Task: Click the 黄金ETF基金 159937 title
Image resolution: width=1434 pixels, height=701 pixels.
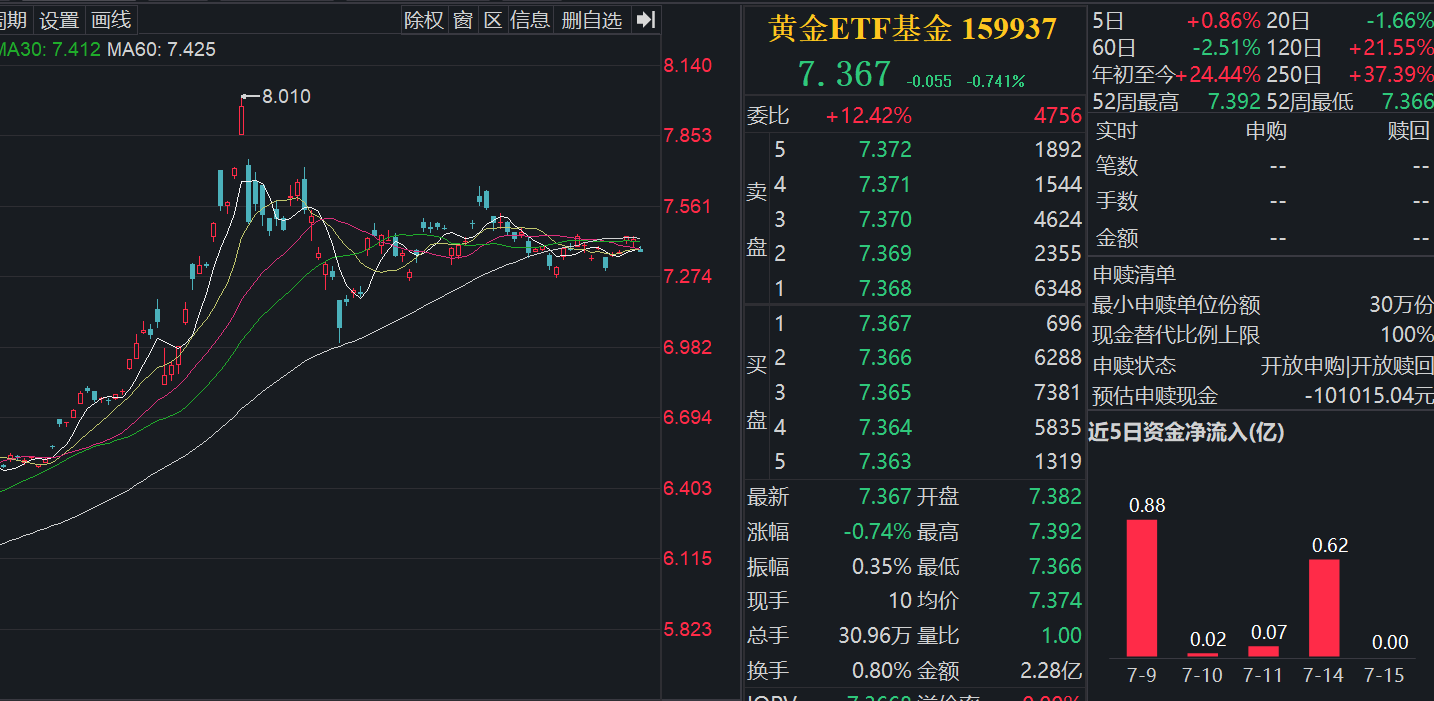Action: [x=912, y=29]
